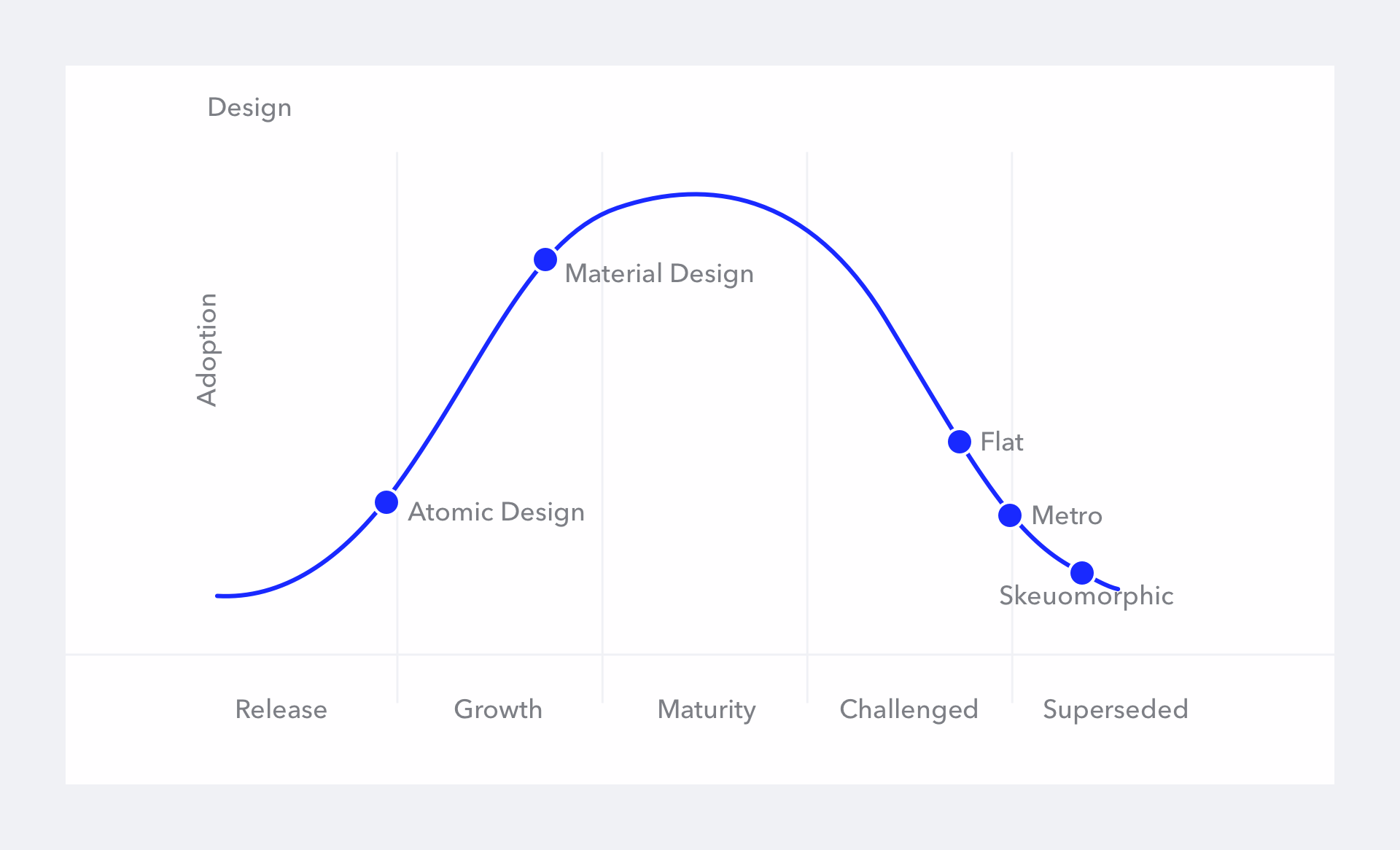Select the Flat data point dot
Screen dimensions: 1400x850
[960, 441]
